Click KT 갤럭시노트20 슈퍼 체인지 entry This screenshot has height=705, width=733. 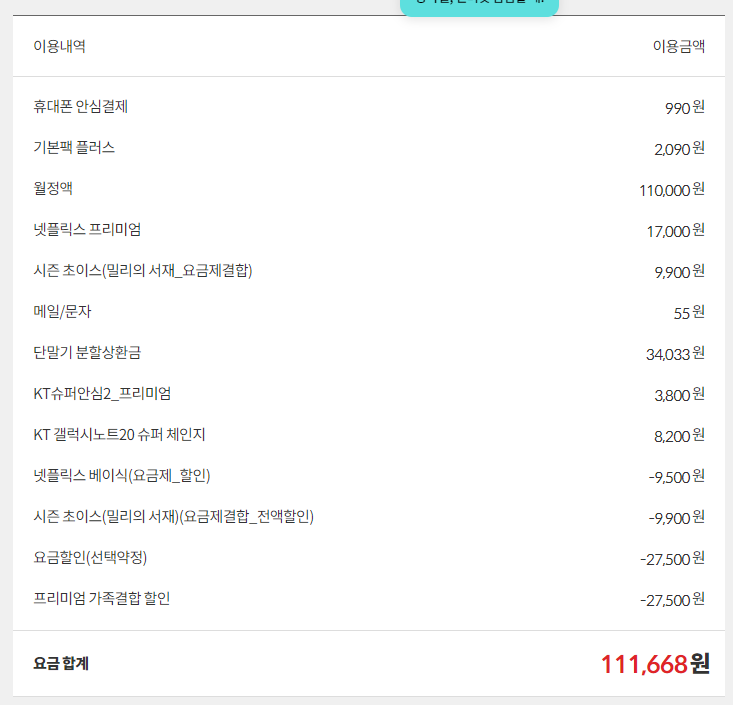coord(119,435)
